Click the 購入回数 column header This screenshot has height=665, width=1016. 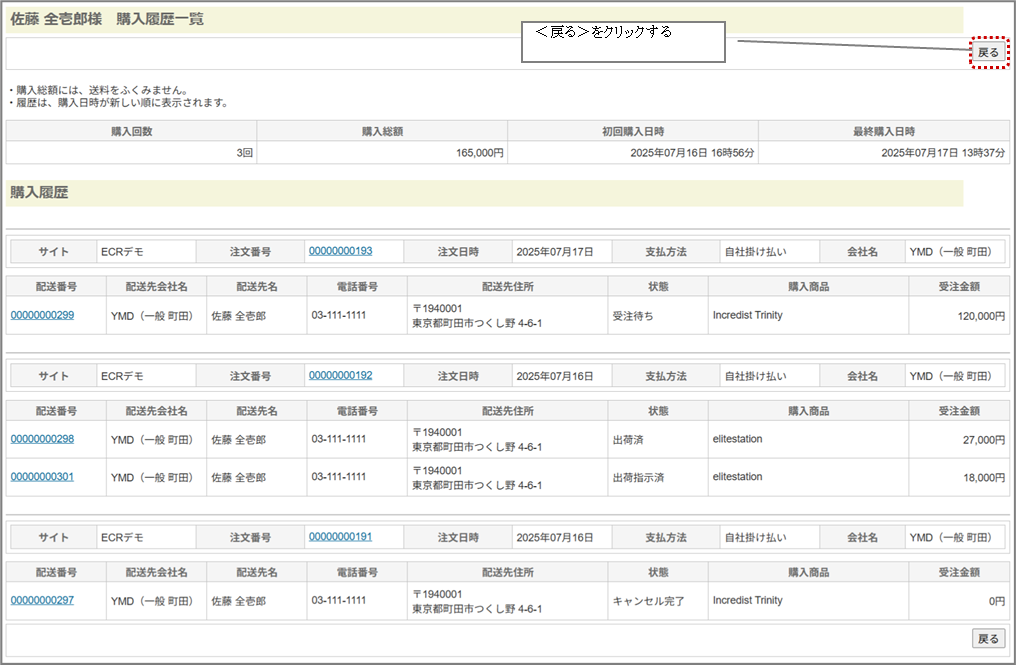pos(131,131)
